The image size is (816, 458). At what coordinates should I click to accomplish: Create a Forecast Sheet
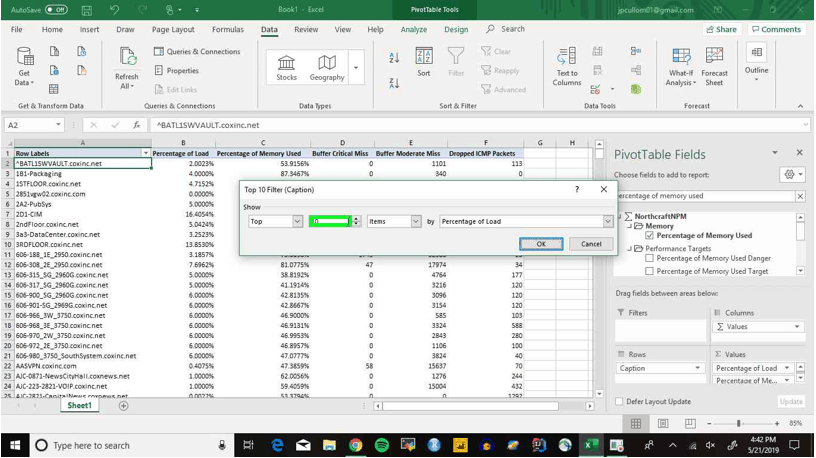point(714,67)
